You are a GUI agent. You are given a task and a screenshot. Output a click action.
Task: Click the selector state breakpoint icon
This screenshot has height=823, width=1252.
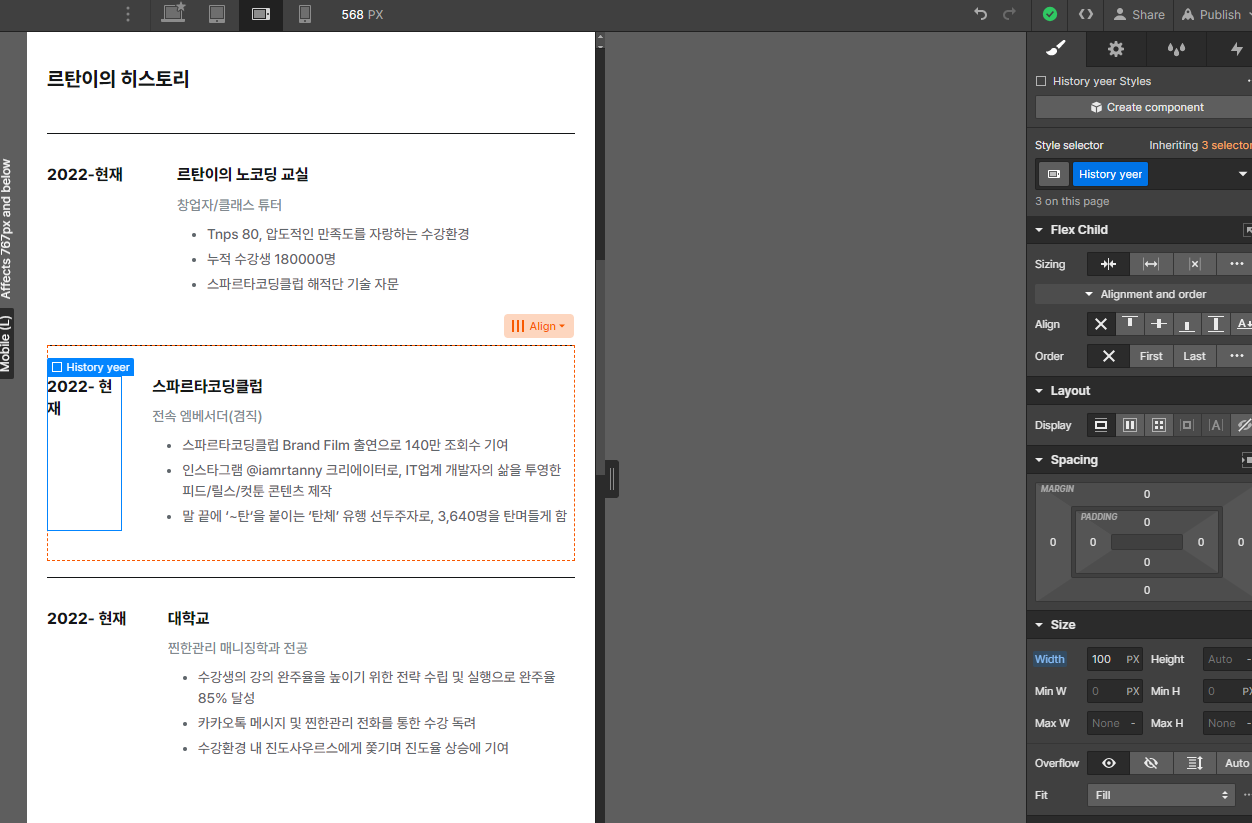[1053, 174]
